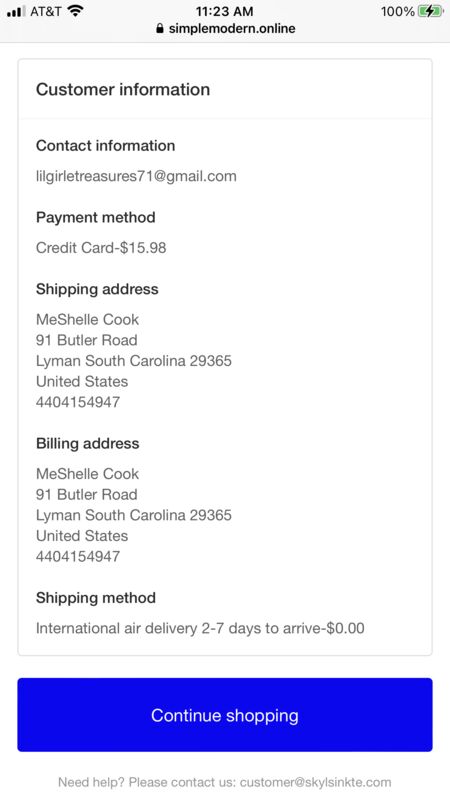Viewport: 450px width, 800px height.
Task: Open the customer@skylsinkte.com support email link
Action: (315, 782)
